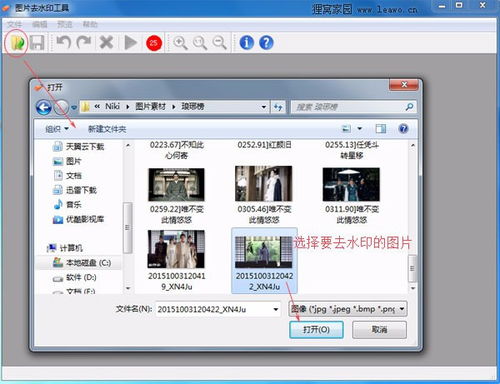The width and height of the screenshot is (500, 384).
Task: Click the forward arrow in Open dialog
Action: [x=61, y=107]
